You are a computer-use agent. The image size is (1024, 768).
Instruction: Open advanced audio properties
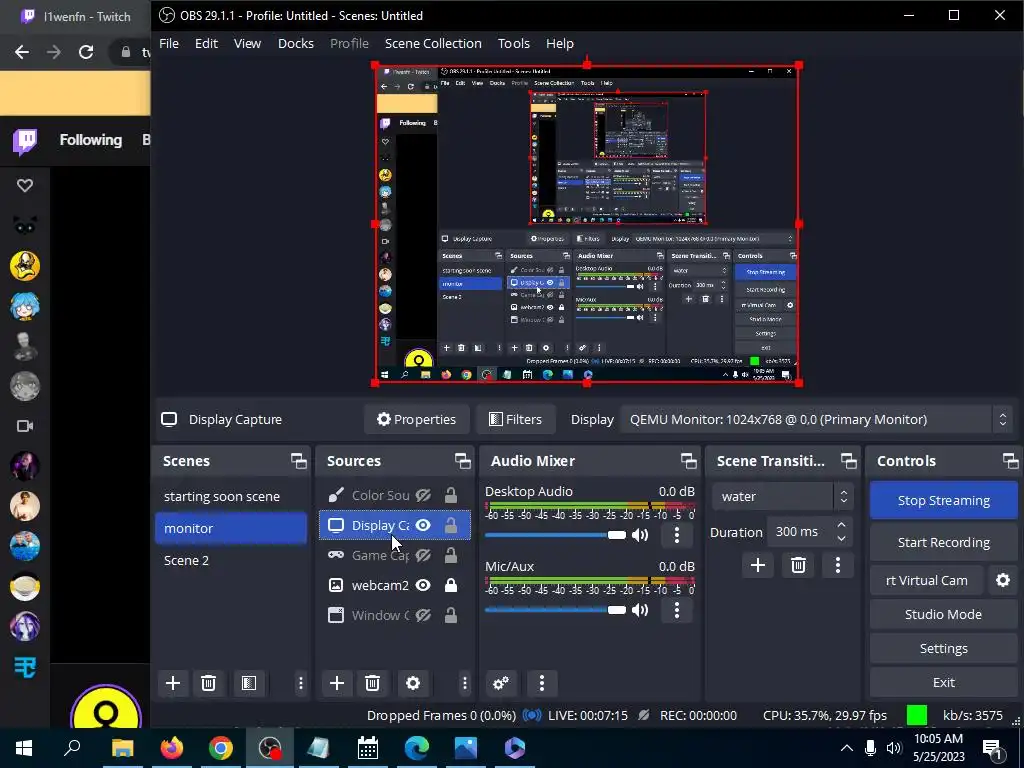(501, 683)
